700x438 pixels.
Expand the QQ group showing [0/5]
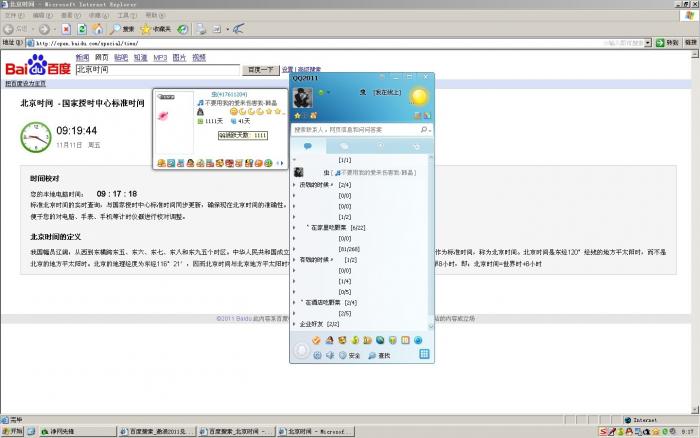(294, 292)
